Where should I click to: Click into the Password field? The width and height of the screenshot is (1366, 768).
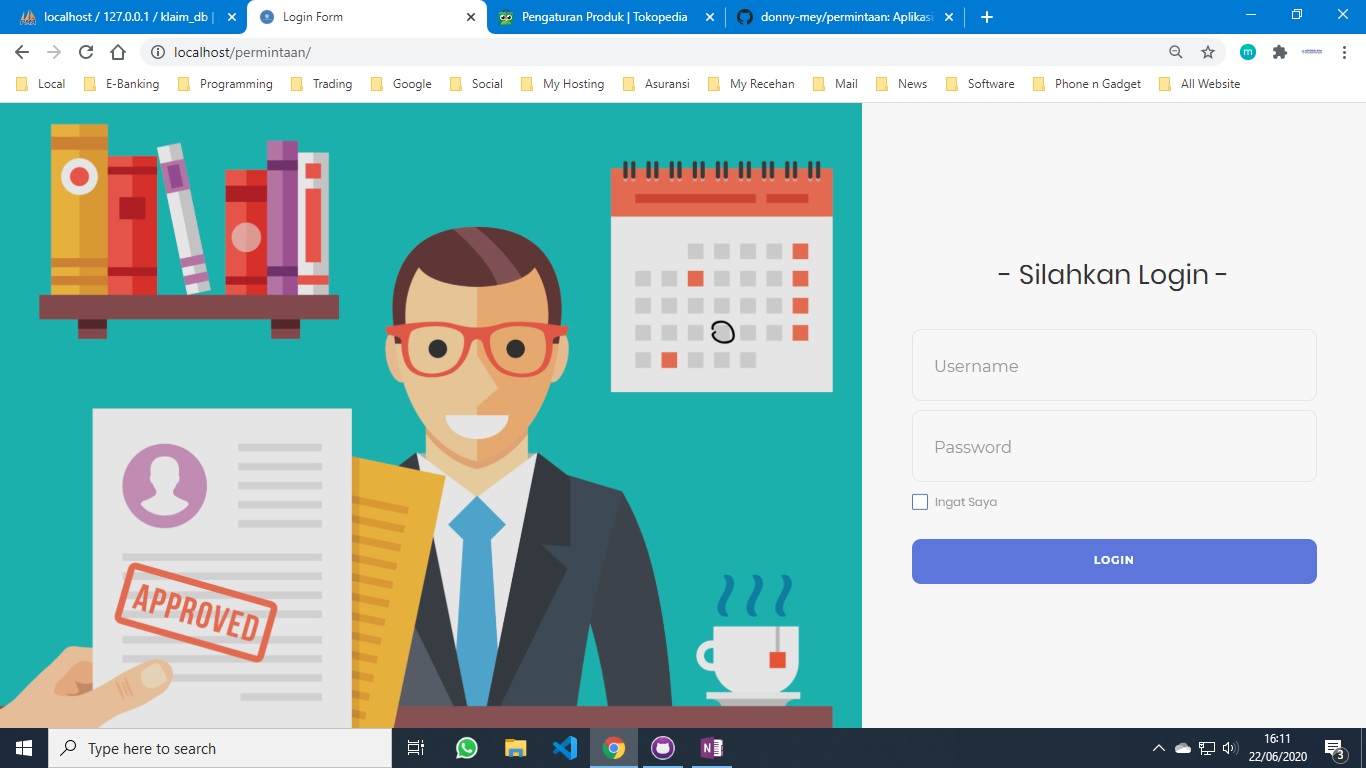[1114, 447]
